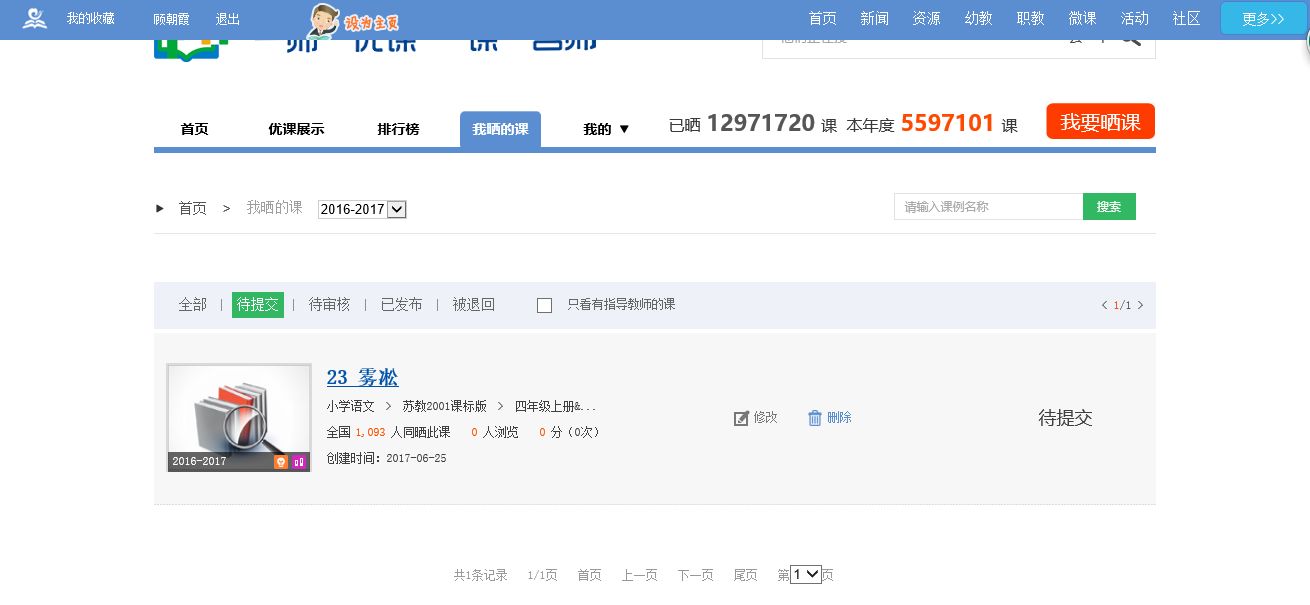Image resolution: width=1310 pixels, height=605 pixels.
Task: Click the orange badge icon on the lesson thumbnail
Action: pos(281,462)
